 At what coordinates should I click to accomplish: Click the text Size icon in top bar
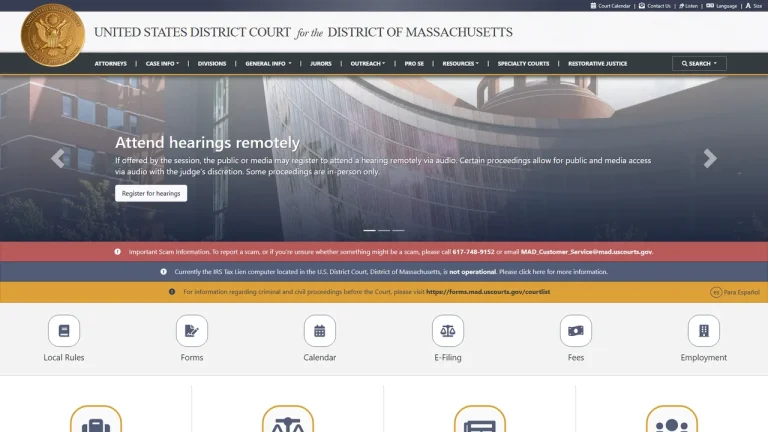(x=748, y=6)
